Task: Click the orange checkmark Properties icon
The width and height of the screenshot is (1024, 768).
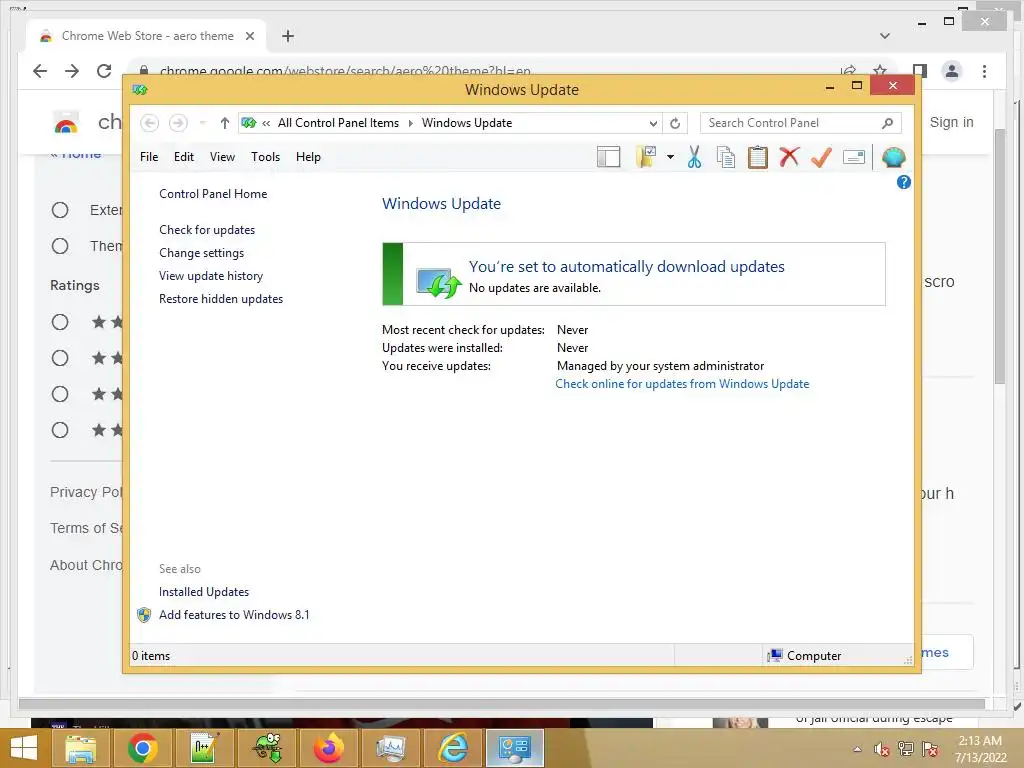Action: 822,157
